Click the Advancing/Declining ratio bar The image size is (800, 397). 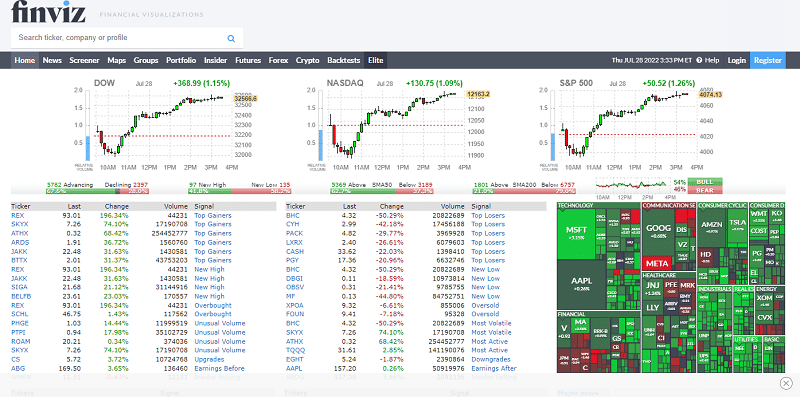tap(97, 191)
